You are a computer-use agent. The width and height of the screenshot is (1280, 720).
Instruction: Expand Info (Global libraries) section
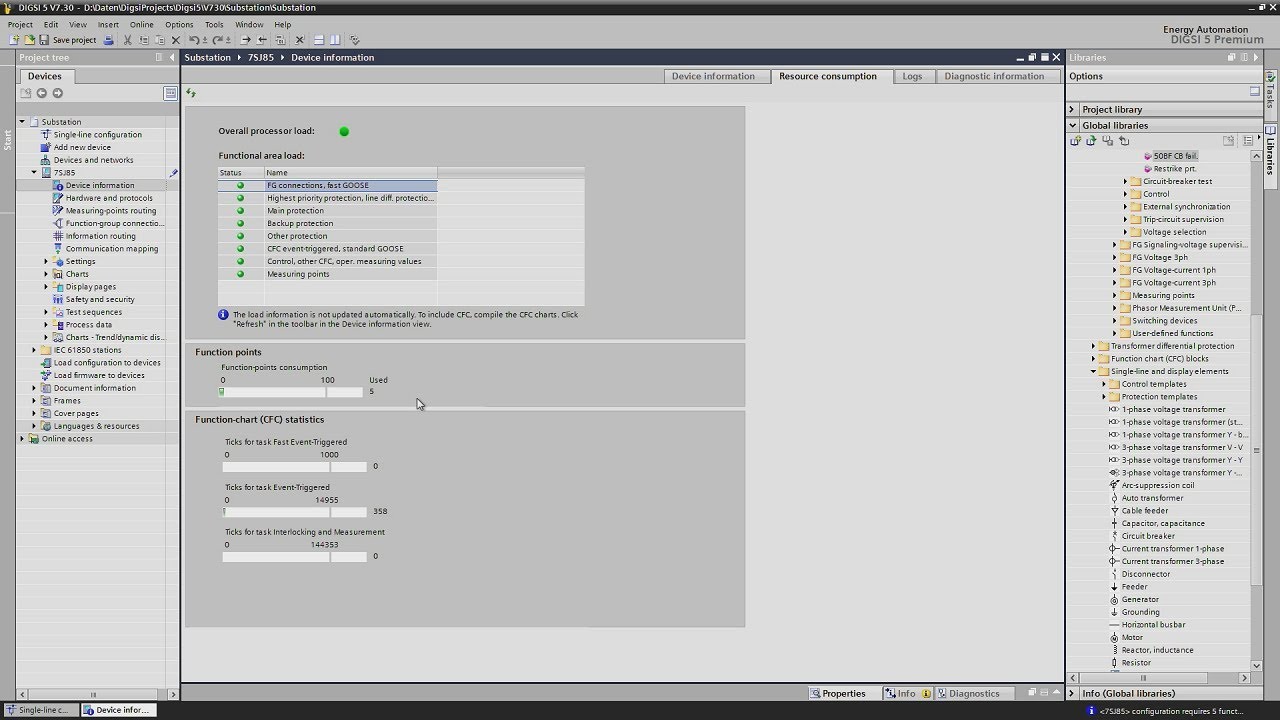[x=1072, y=693]
